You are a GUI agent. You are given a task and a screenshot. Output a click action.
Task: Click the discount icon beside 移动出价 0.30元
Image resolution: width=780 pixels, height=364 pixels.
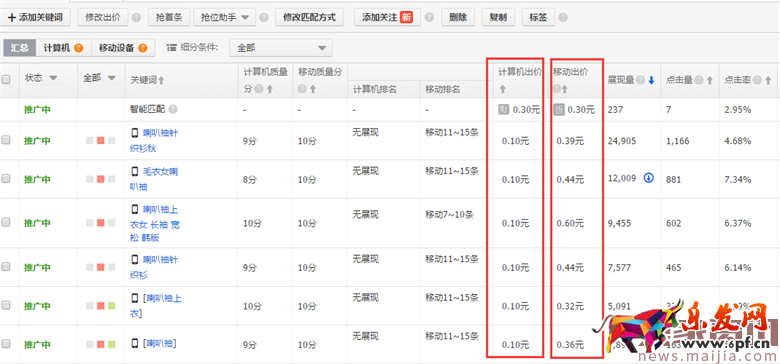(x=559, y=109)
